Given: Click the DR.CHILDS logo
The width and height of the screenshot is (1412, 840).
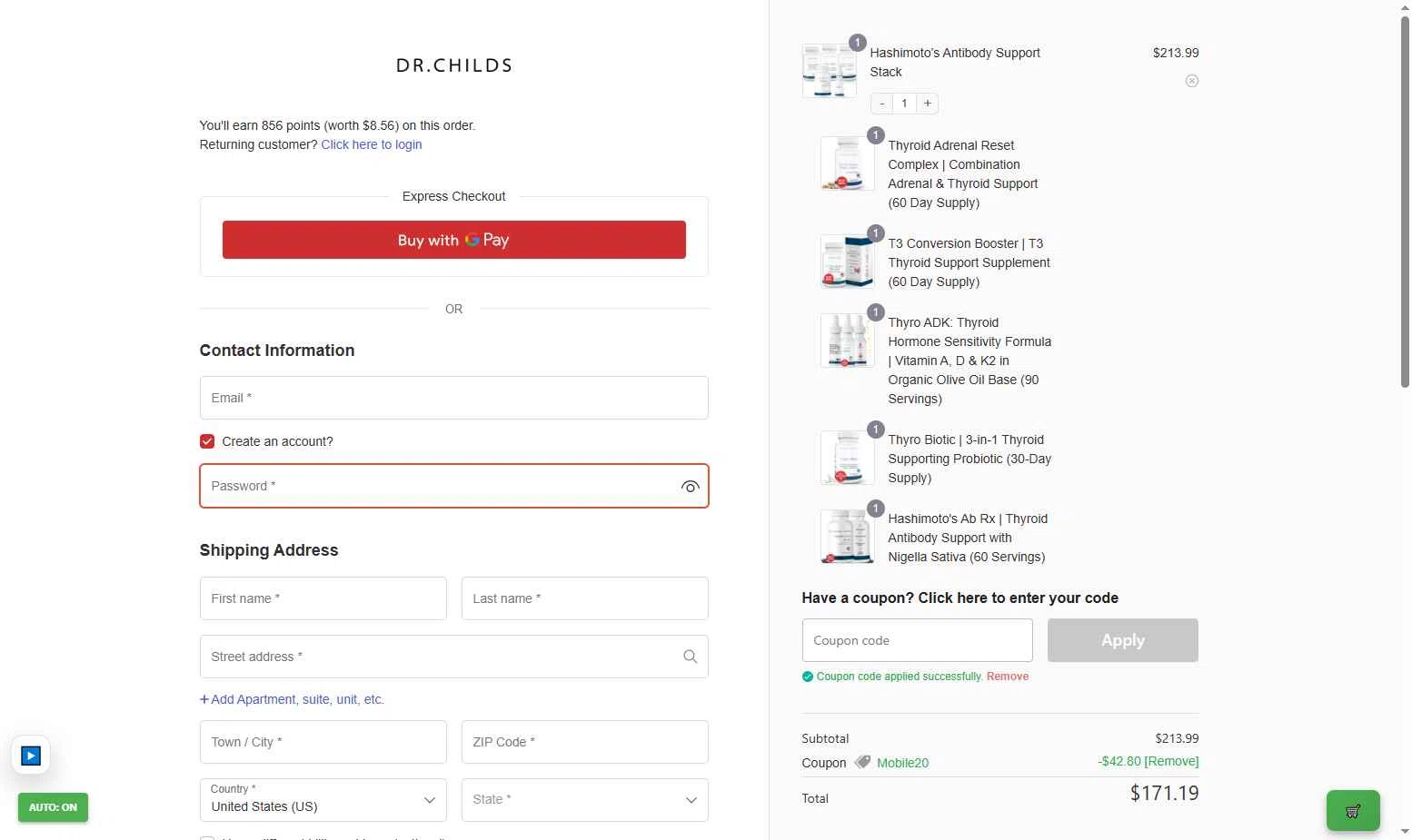Looking at the screenshot, I should [x=454, y=65].
